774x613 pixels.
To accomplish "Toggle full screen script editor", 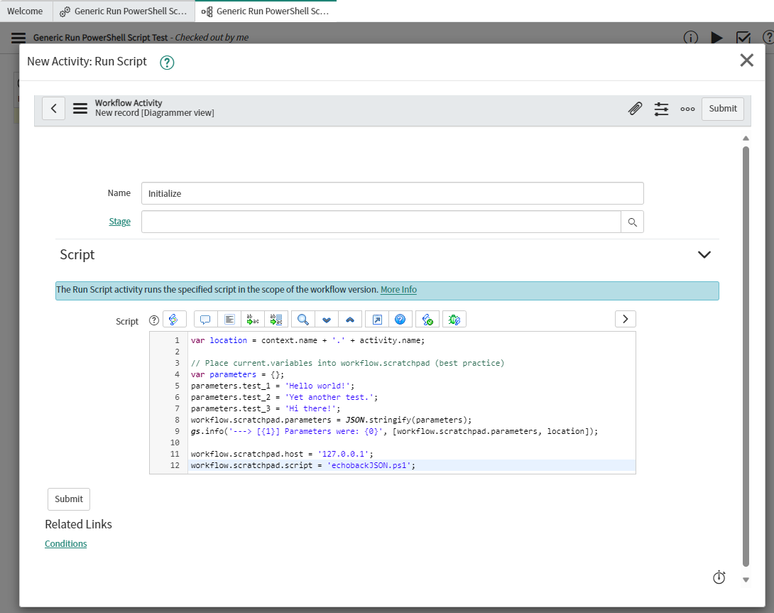I will tap(377, 319).
